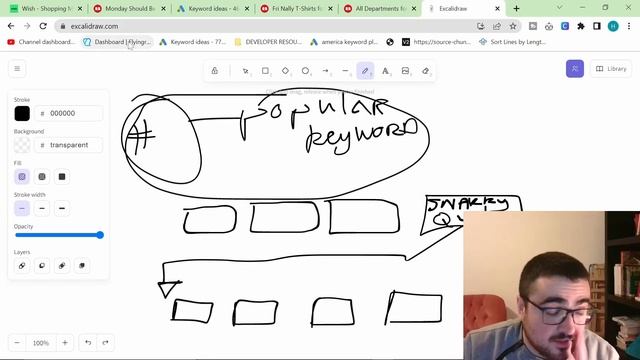Switch to the Monday Should Be tab

tap(130, 9)
